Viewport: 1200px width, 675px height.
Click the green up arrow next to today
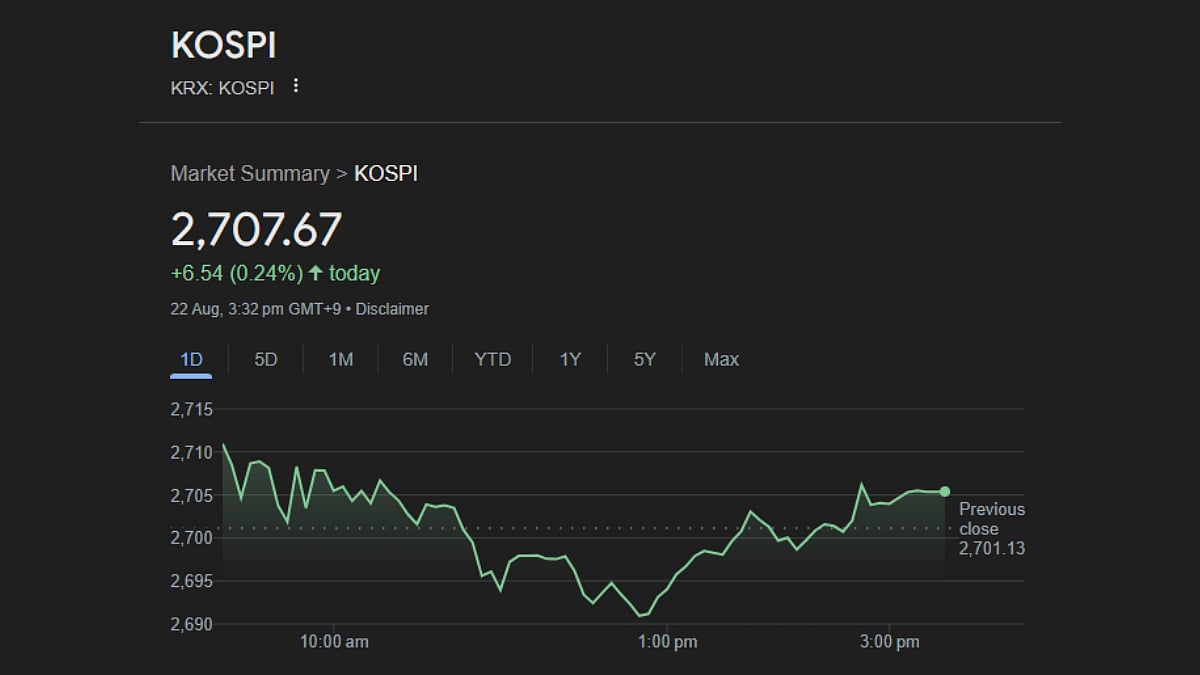tap(316, 273)
